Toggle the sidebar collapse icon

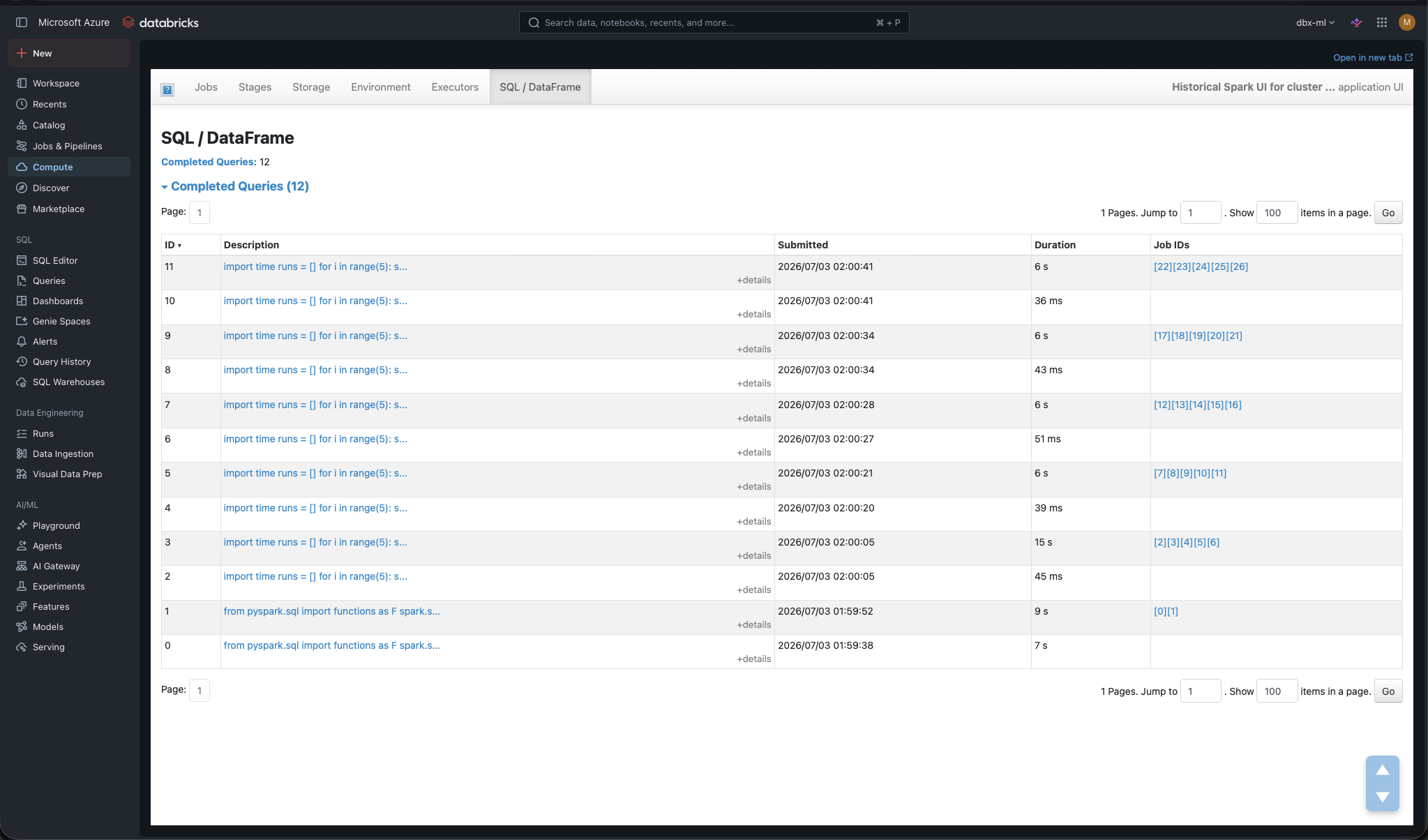click(22, 22)
